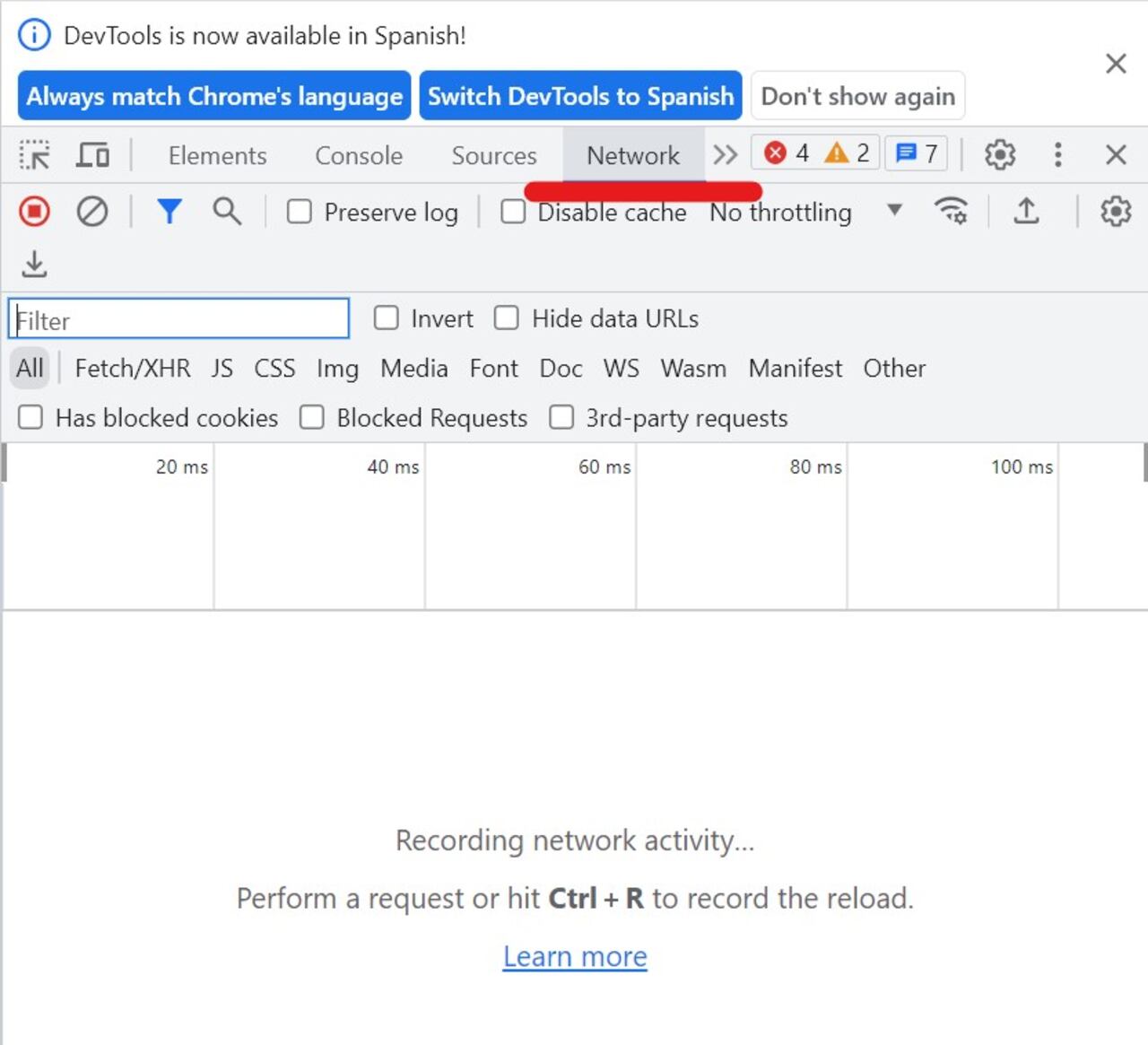1148x1045 pixels.
Task: Toggle the device toolbar icon
Action: coord(92,155)
